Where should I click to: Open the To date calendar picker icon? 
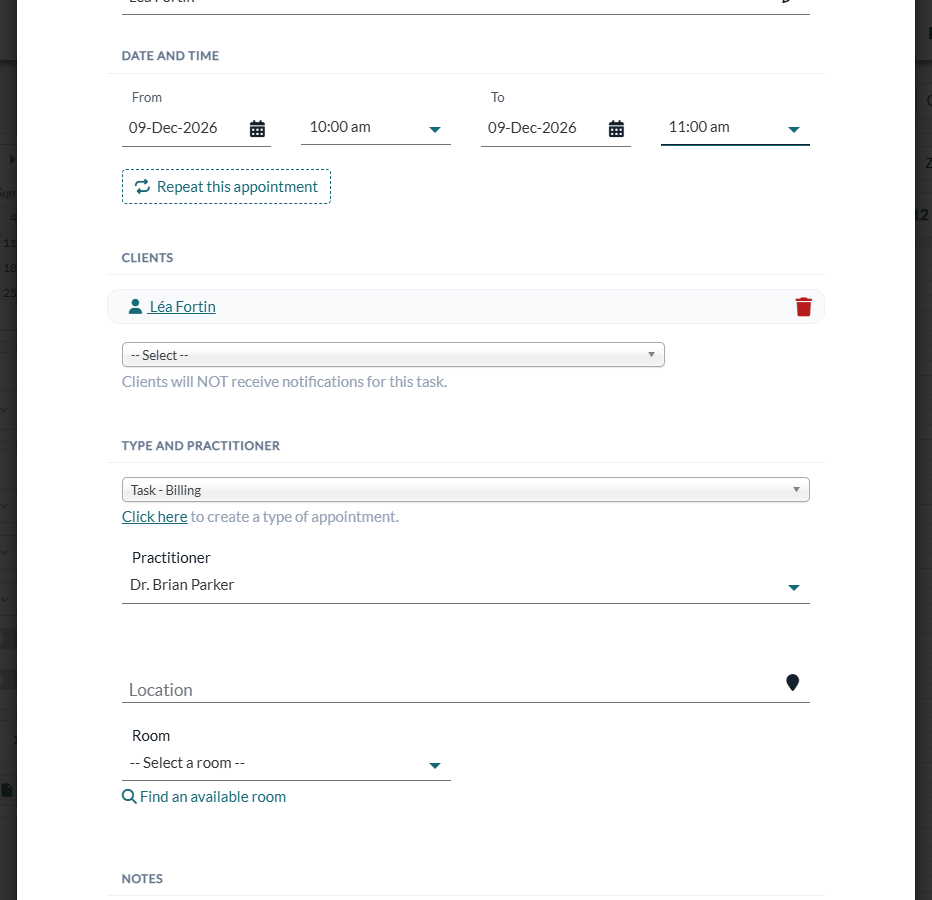click(616, 128)
